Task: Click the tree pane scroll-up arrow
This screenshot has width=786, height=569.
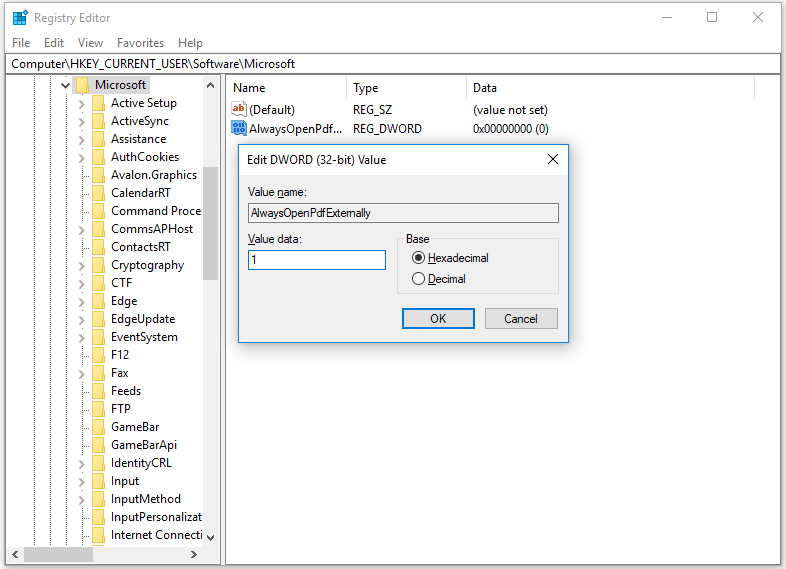Action: (x=211, y=85)
